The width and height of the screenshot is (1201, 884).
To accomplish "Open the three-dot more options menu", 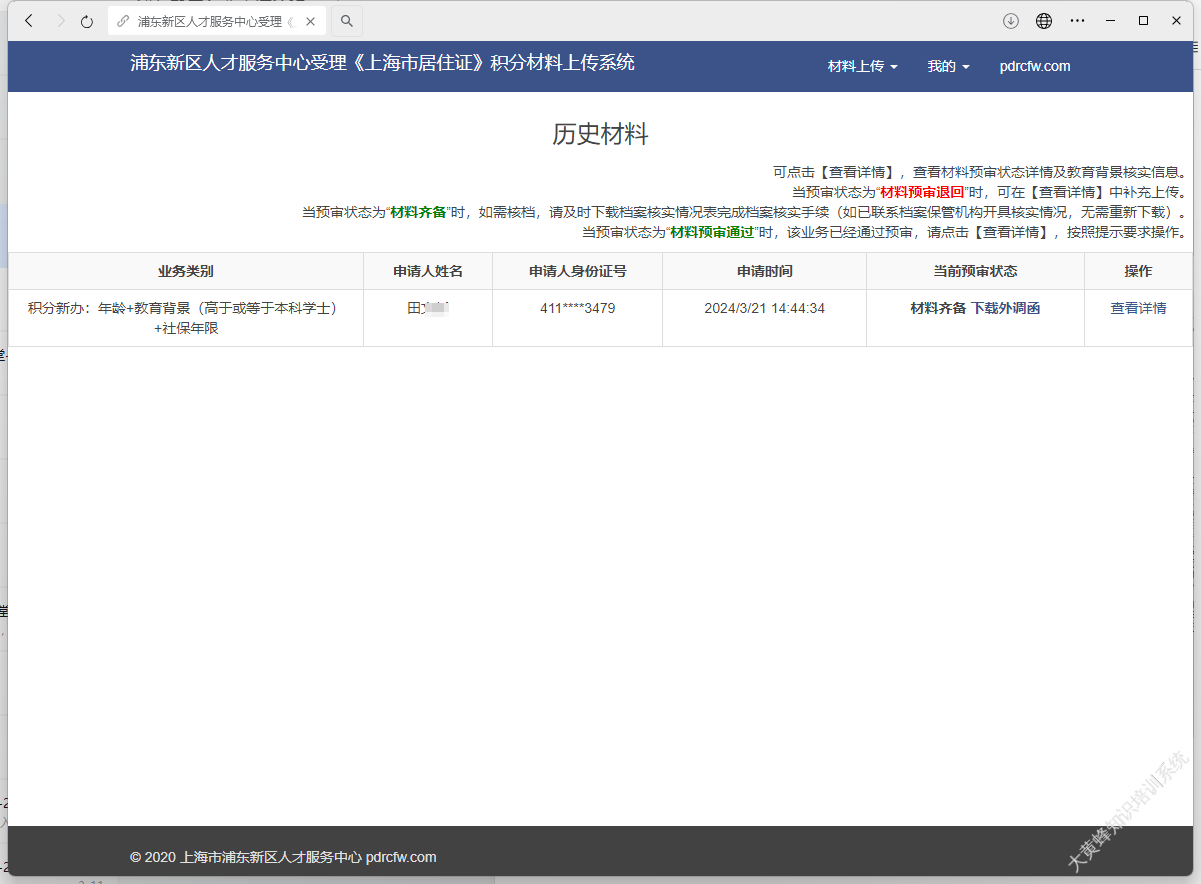I will (x=1077, y=21).
